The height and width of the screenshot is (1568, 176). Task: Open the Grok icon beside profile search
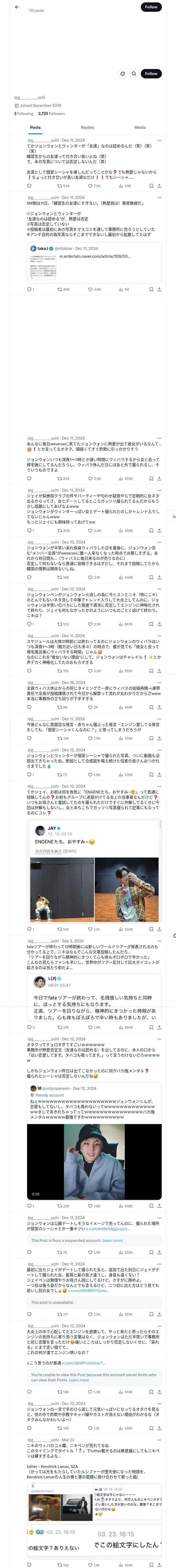[123, 74]
